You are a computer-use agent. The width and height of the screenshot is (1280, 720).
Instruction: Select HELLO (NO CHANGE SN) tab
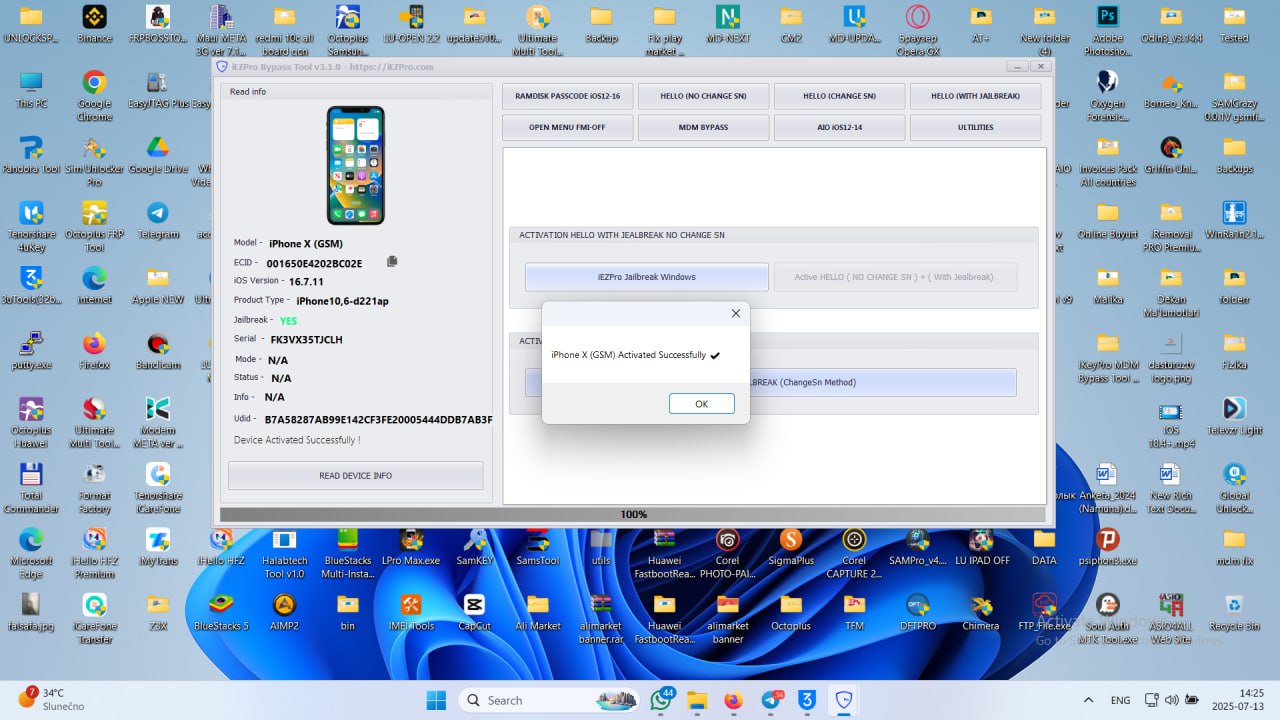(703, 96)
